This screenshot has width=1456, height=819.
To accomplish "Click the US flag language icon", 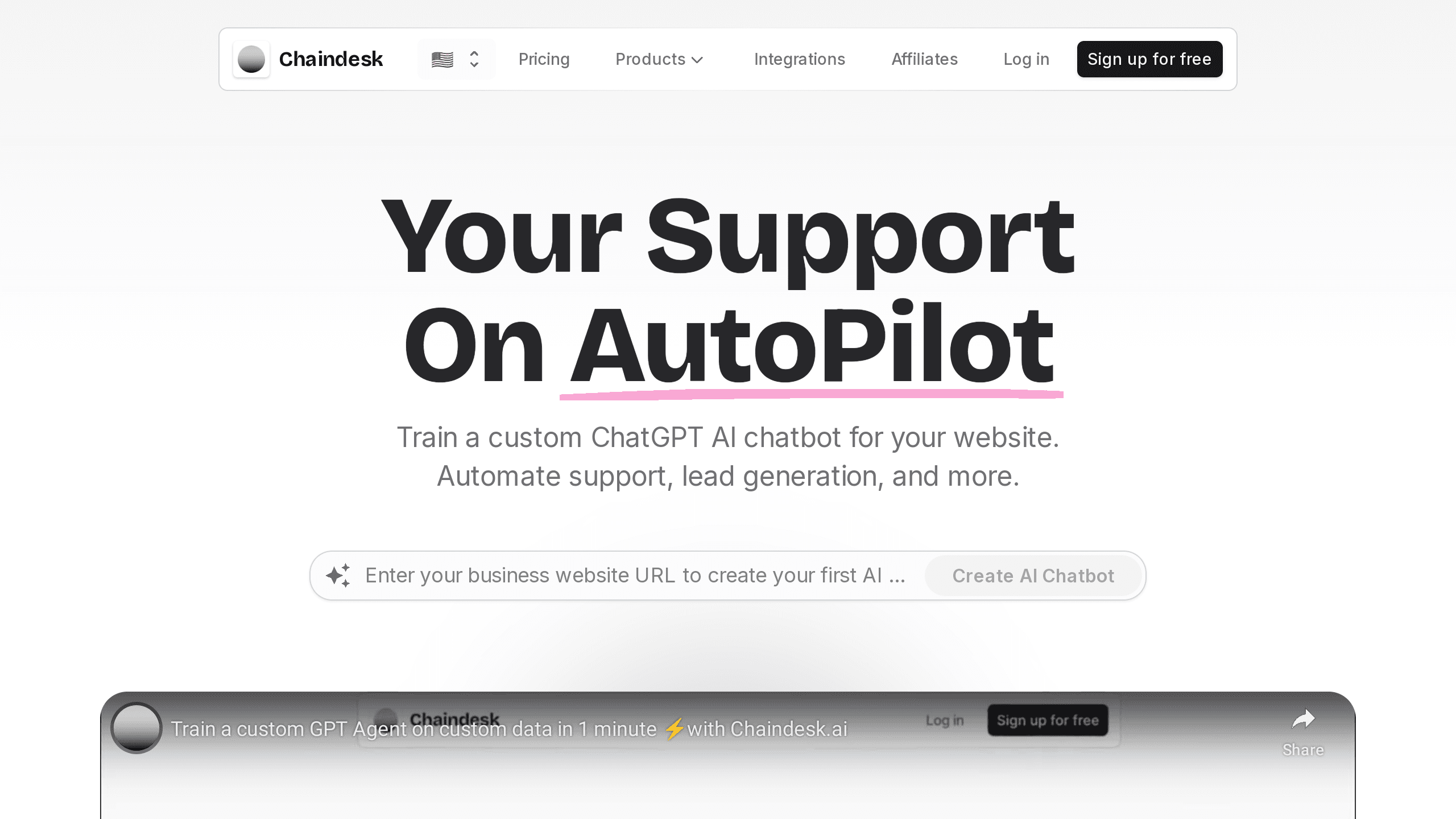I will click(442, 60).
